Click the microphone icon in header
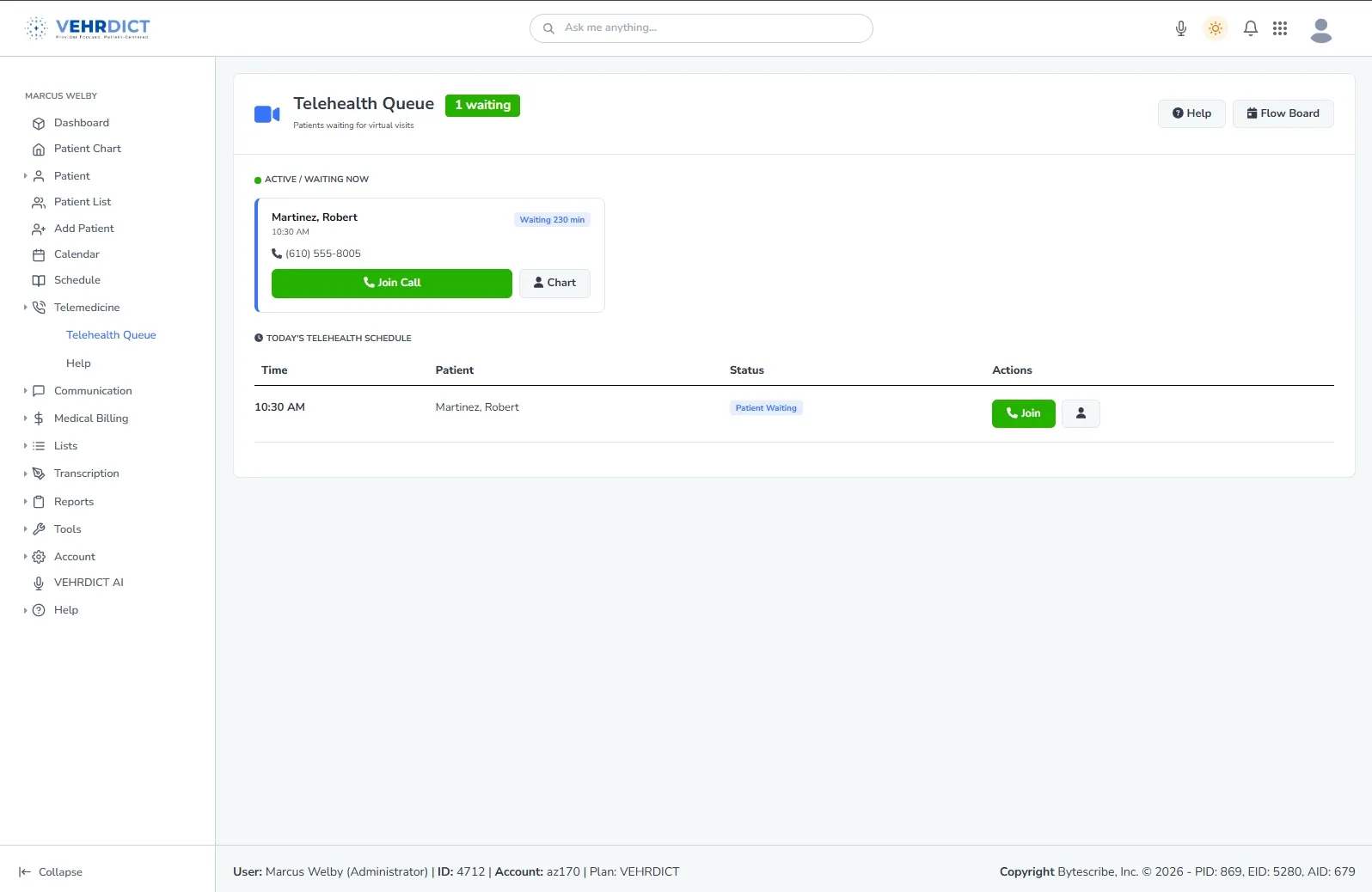 tap(1181, 28)
